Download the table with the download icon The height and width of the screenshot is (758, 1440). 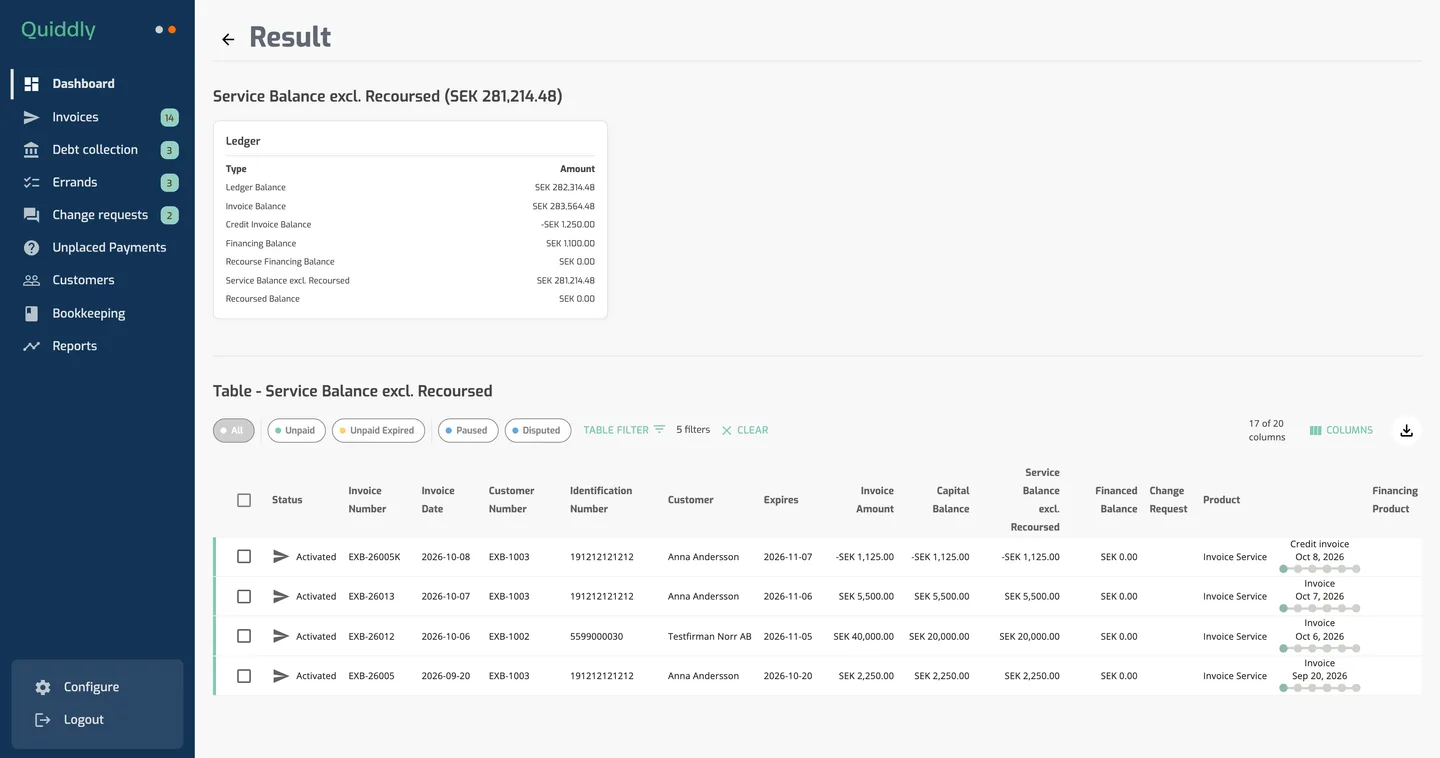(x=1407, y=430)
